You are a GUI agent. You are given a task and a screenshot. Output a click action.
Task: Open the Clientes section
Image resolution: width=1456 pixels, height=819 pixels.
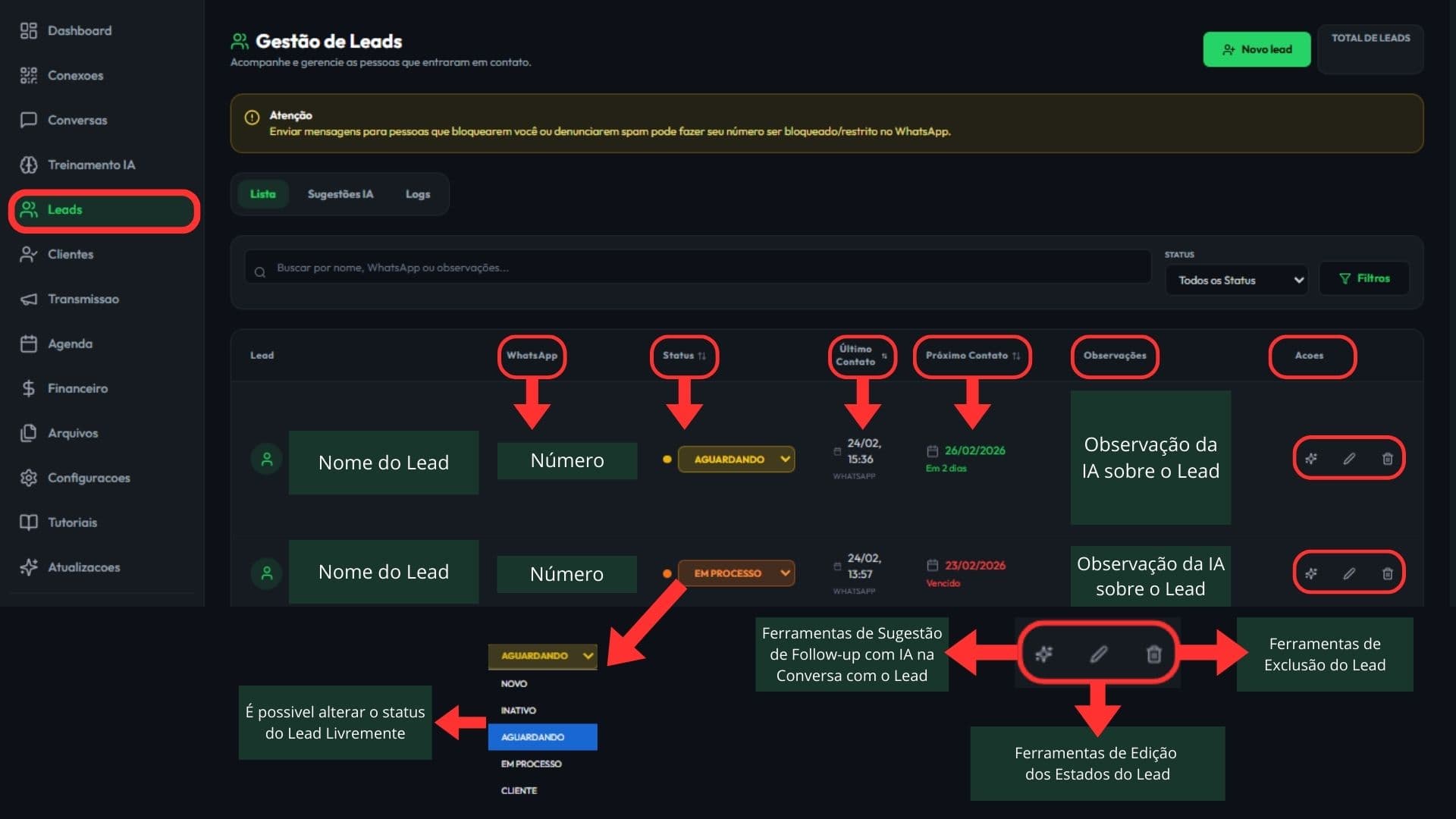click(71, 254)
